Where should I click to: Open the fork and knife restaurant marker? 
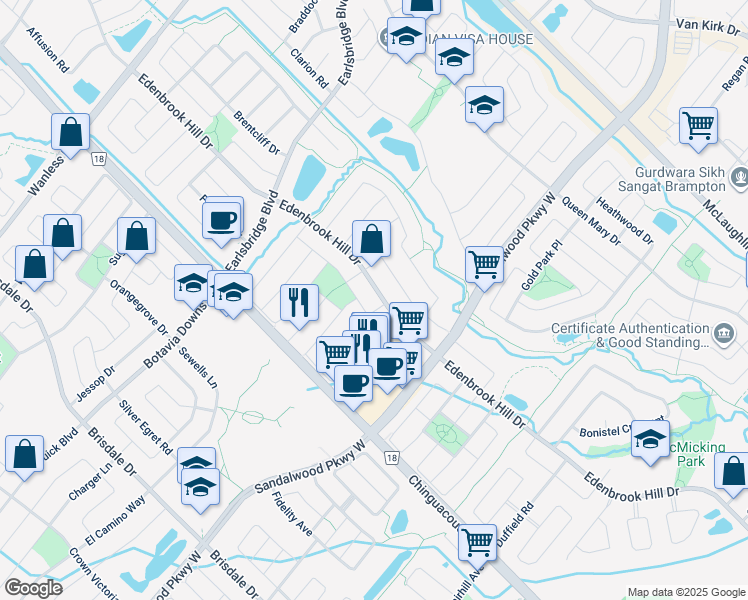pyautogui.click(x=298, y=302)
